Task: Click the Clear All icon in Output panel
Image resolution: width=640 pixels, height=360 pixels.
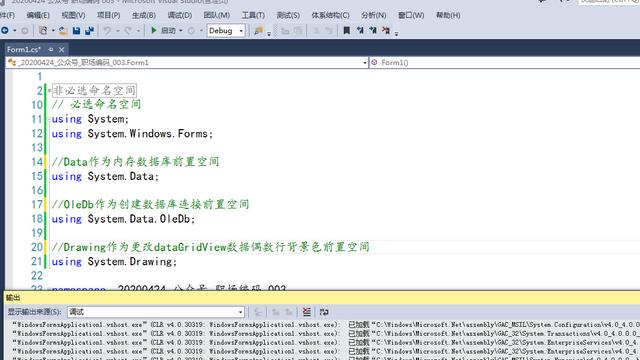Action: (307, 312)
